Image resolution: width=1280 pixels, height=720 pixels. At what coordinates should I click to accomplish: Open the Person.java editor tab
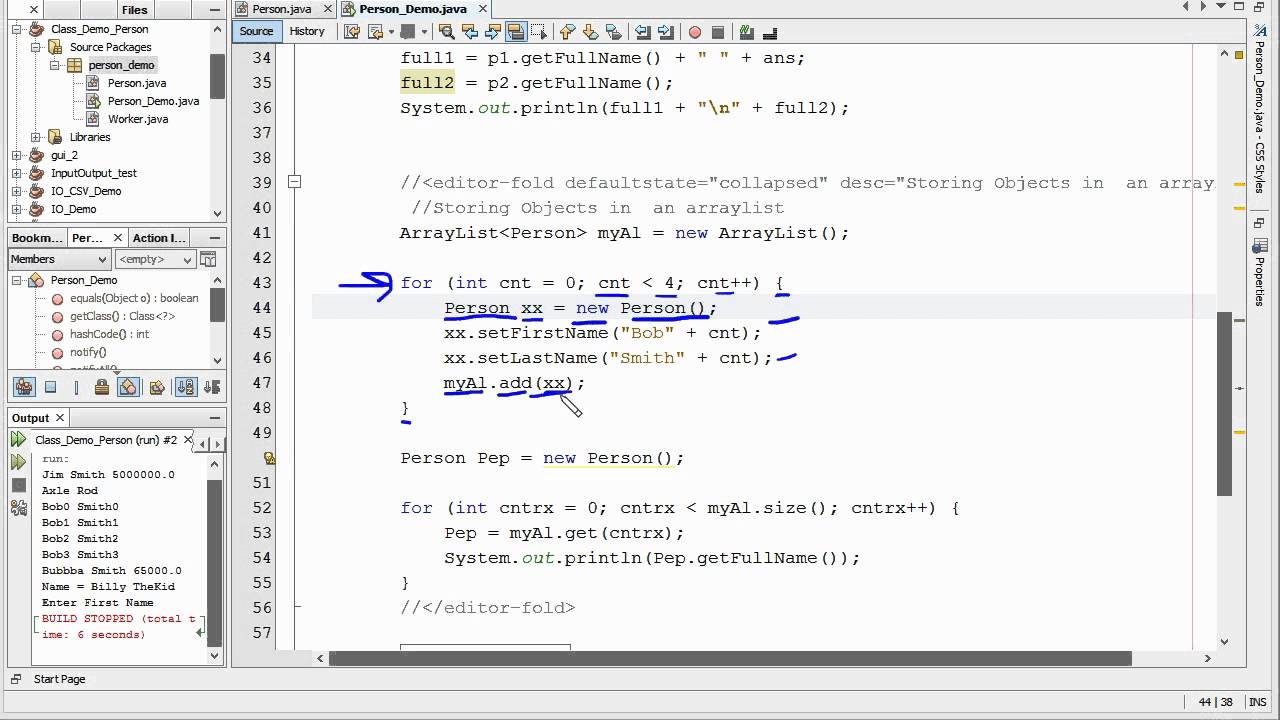(282, 9)
